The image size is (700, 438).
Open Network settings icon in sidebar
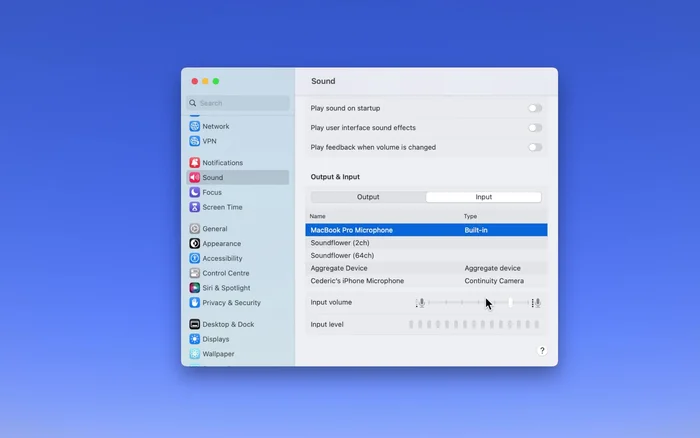coord(195,127)
